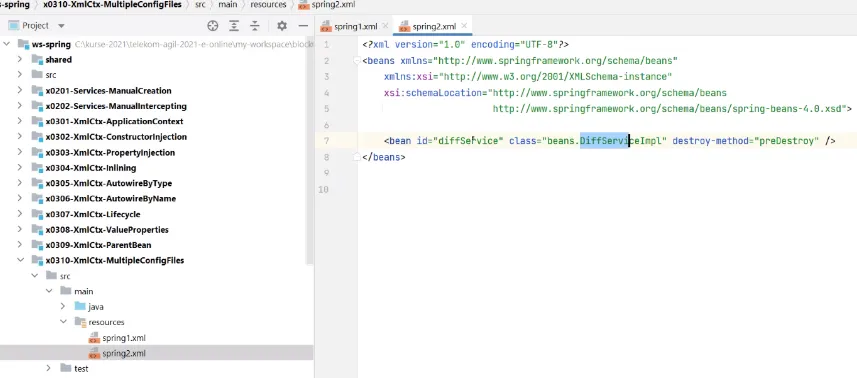Expand x0202-Services-ManualIntercepting module
Image resolution: width=857 pixels, height=378 pixels.
20,105
